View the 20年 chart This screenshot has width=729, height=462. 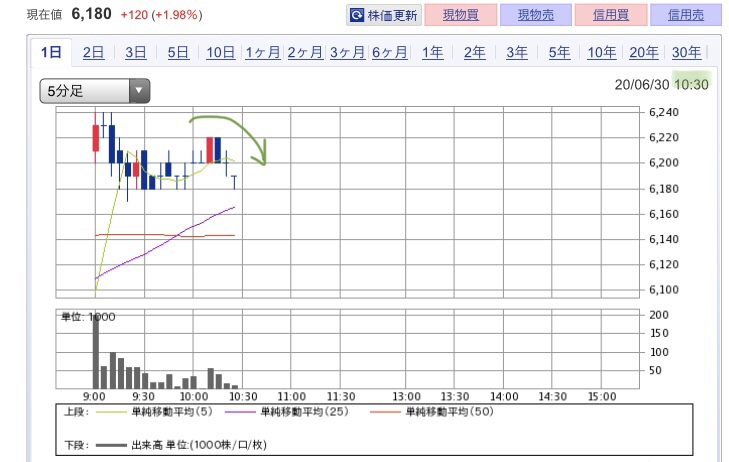(644, 52)
